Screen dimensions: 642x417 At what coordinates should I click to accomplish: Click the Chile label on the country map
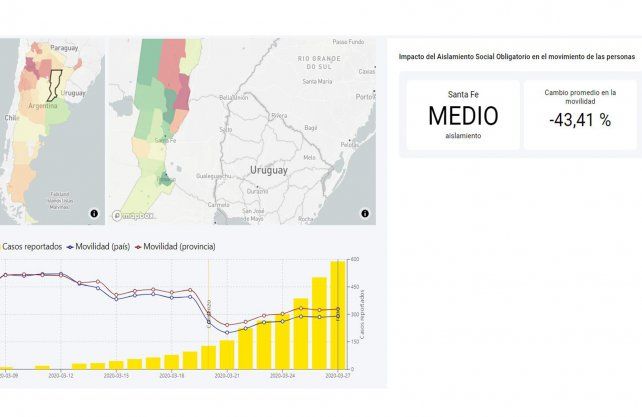pyautogui.click(x=12, y=118)
